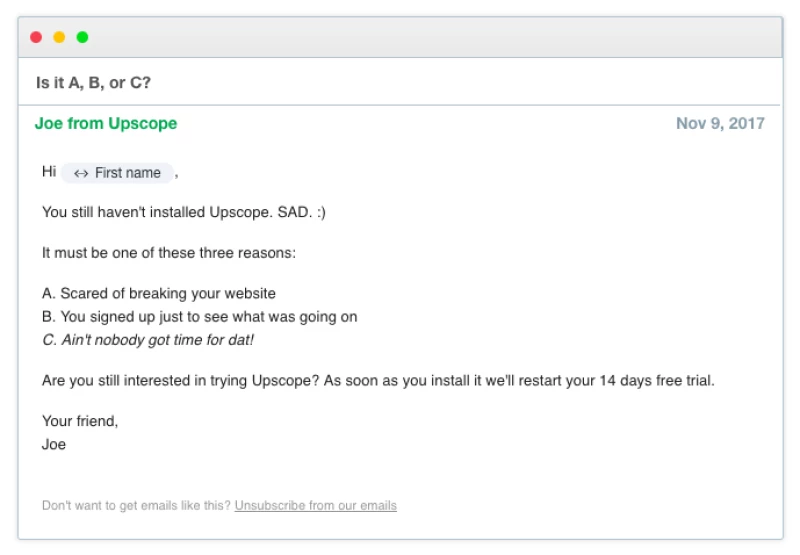Click the date Nov 9, 2017
This screenshot has width=800, height=555.
click(x=720, y=124)
